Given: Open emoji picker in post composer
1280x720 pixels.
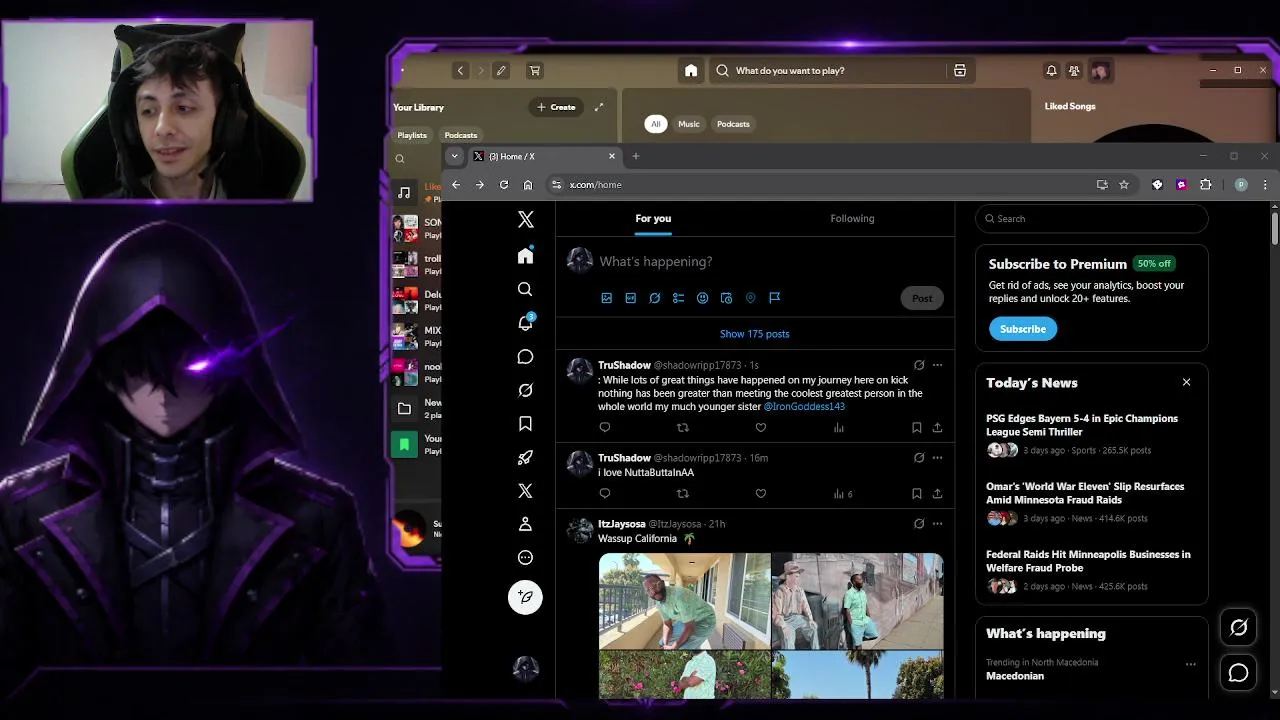Looking at the screenshot, I should 702,298.
